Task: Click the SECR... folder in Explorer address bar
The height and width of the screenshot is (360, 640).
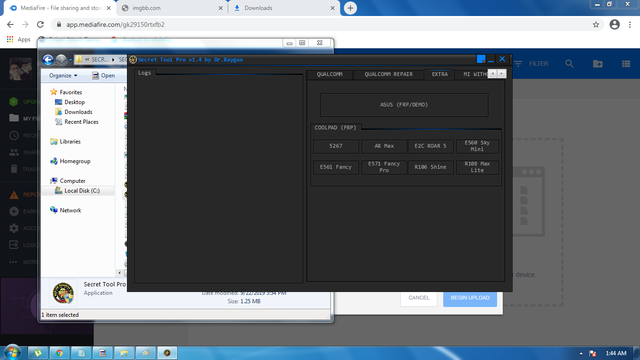Action: point(100,60)
